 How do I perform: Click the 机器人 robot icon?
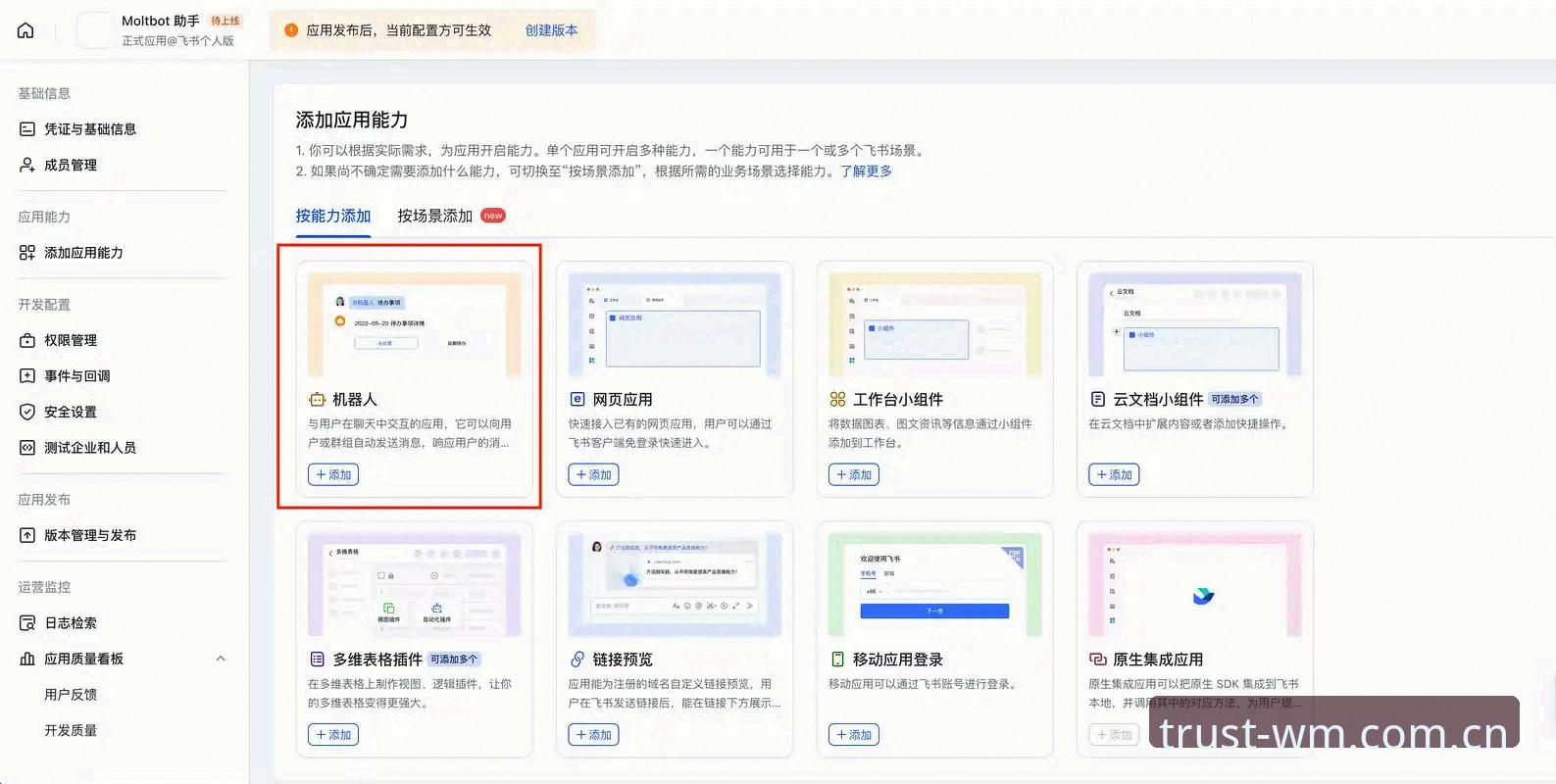pyautogui.click(x=317, y=400)
